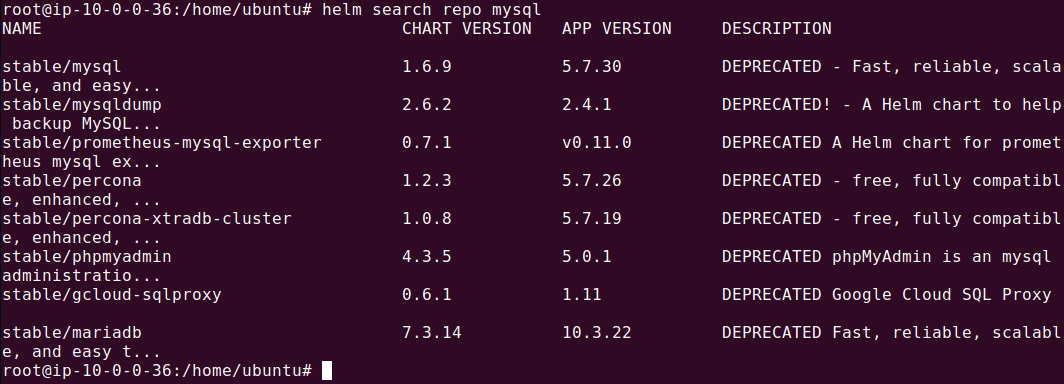Click app version 5.0.1
1064x384 pixels.
tap(587, 256)
